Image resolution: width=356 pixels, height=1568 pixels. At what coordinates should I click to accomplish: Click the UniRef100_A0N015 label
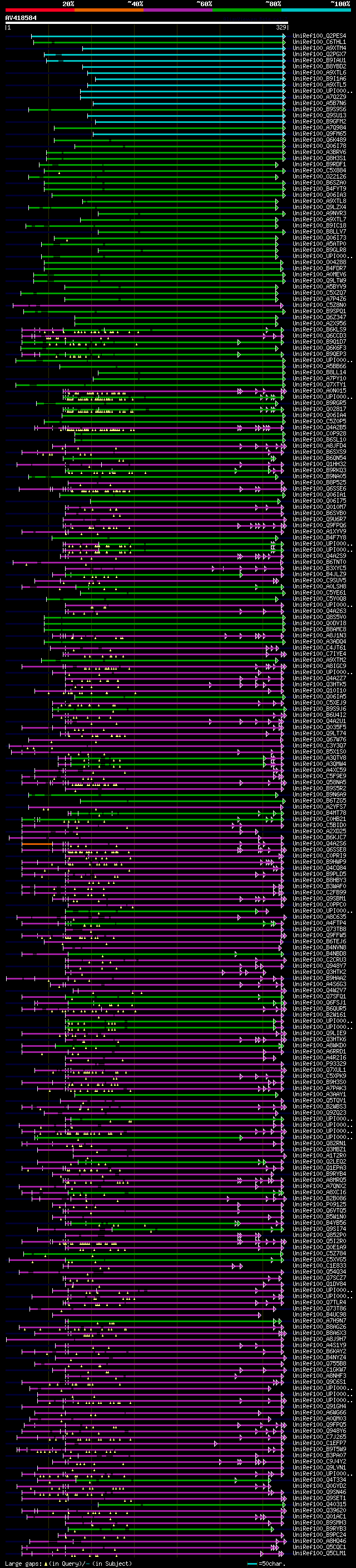319,391
